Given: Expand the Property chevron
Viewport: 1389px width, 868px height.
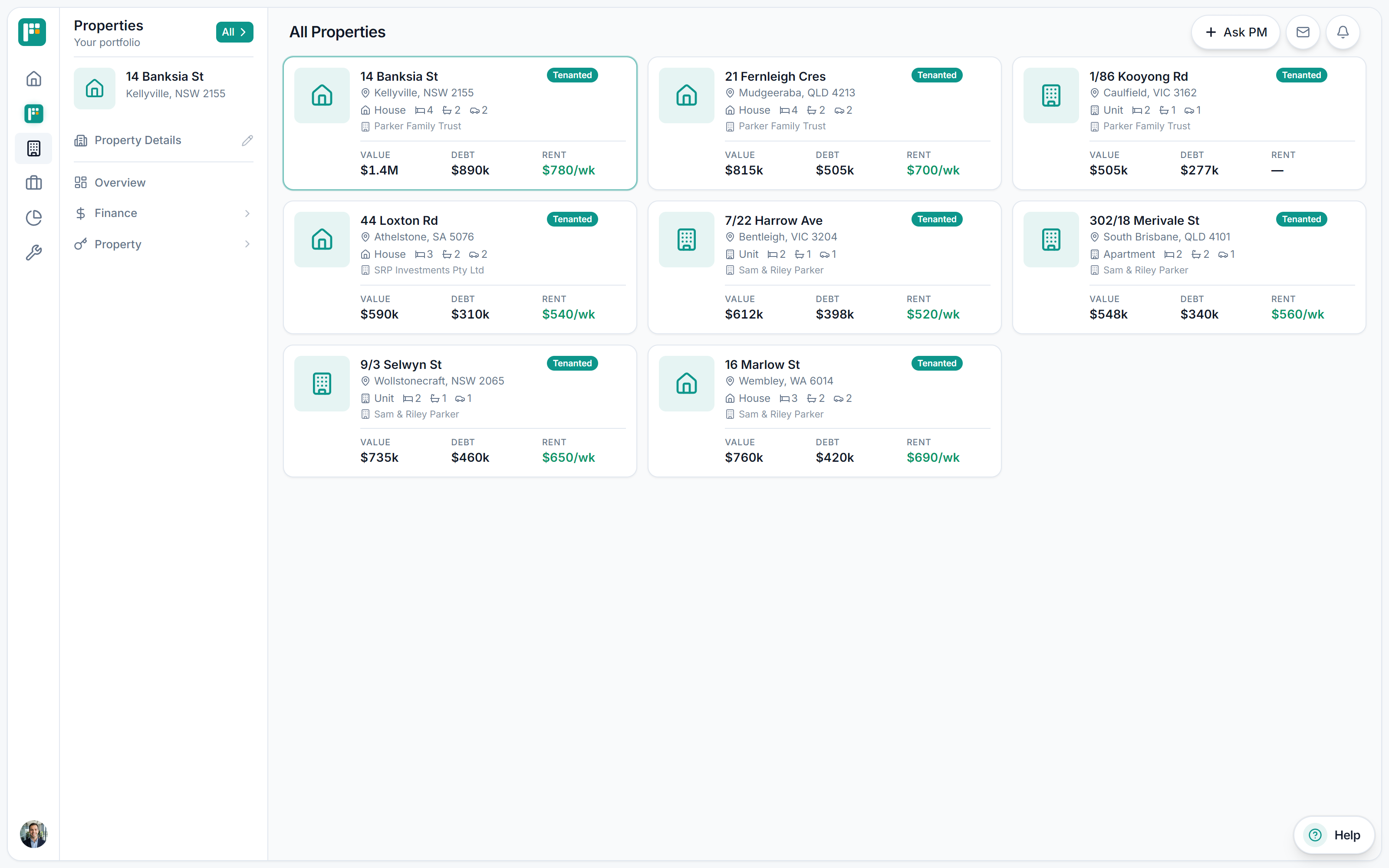Looking at the screenshot, I should coord(247,244).
